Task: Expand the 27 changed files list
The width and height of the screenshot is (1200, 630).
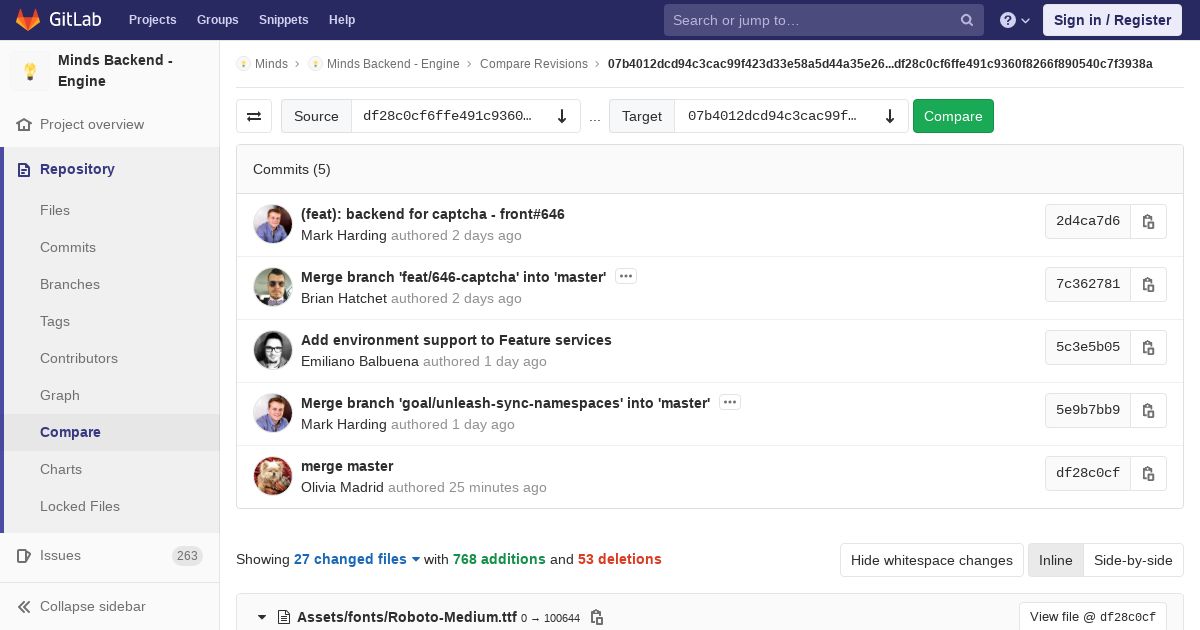Action: click(x=357, y=559)
